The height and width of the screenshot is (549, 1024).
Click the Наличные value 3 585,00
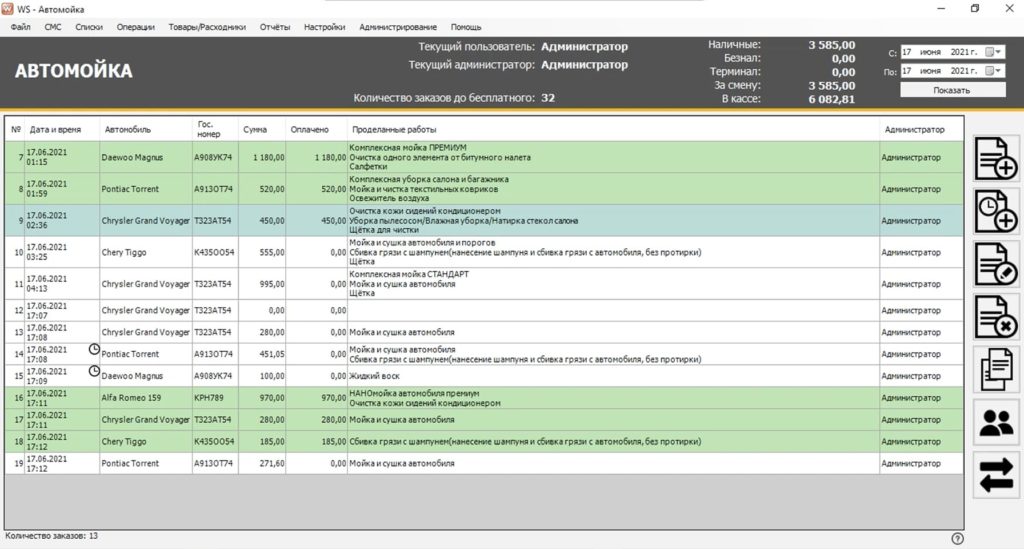831,45
